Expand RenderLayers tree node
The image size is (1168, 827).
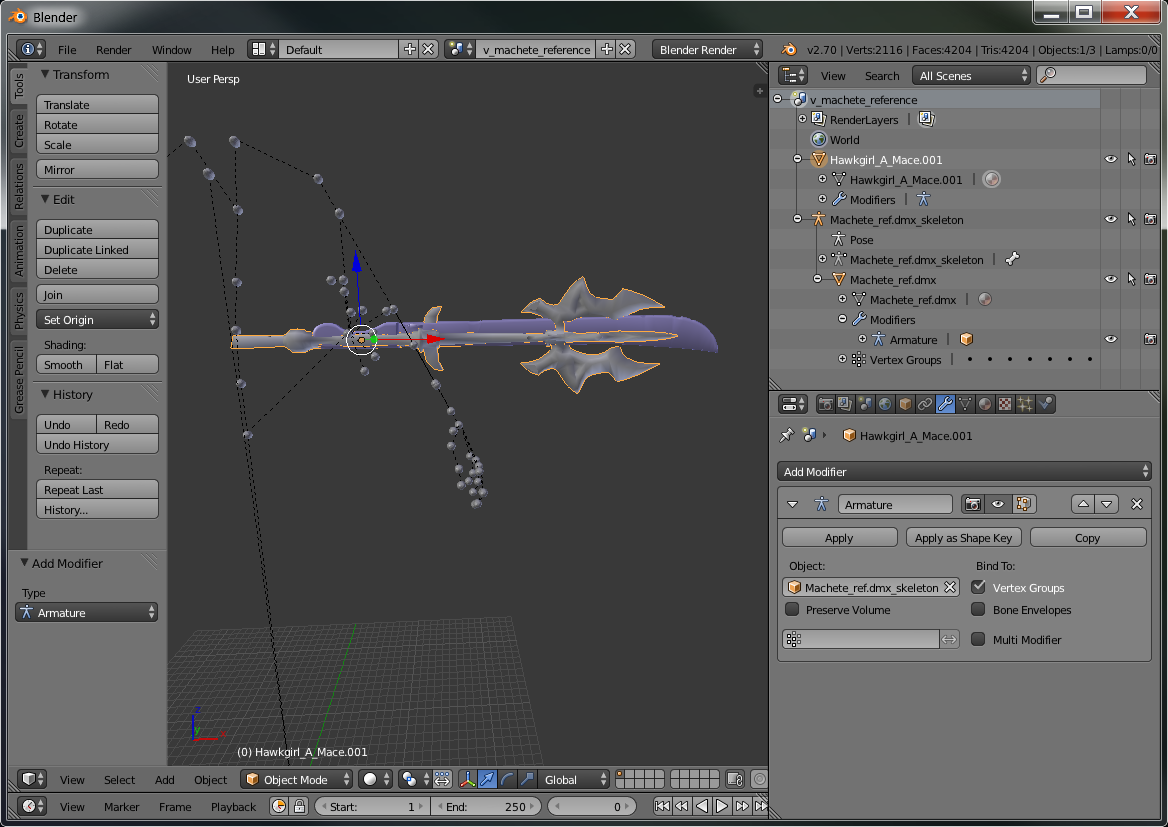802,118
